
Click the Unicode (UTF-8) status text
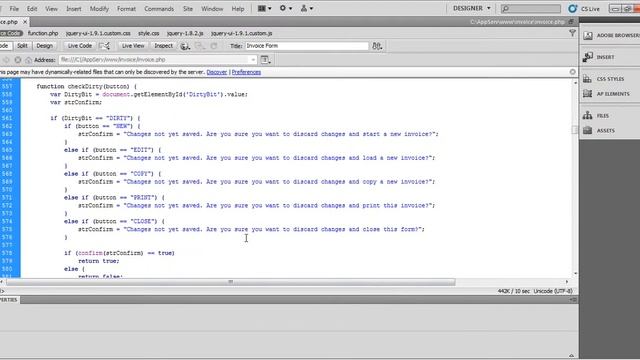553,291
